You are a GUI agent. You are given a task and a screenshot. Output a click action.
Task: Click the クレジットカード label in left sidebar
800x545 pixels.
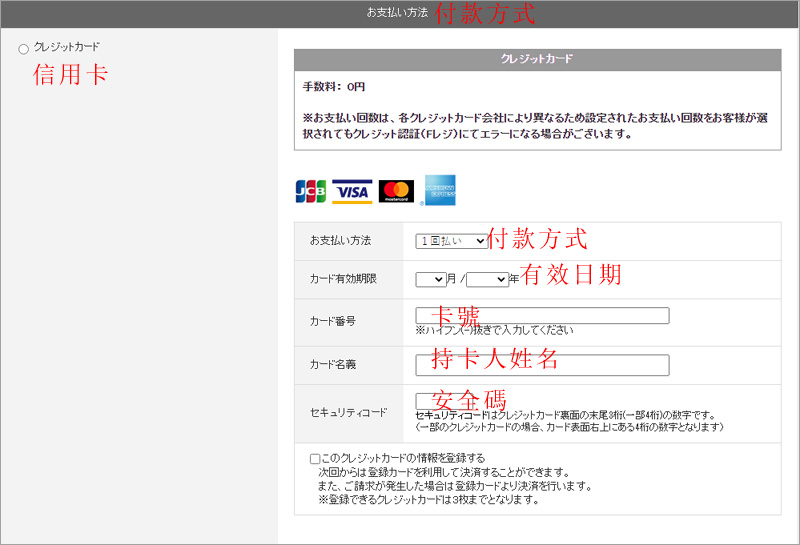click(67, 47)
